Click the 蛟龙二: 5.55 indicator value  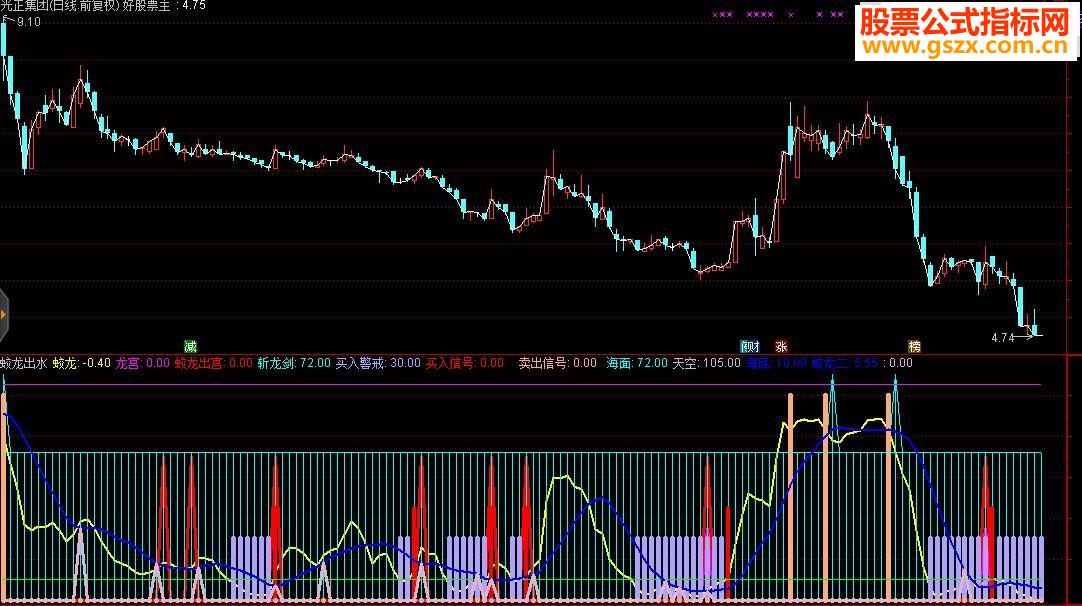point(845,363)
